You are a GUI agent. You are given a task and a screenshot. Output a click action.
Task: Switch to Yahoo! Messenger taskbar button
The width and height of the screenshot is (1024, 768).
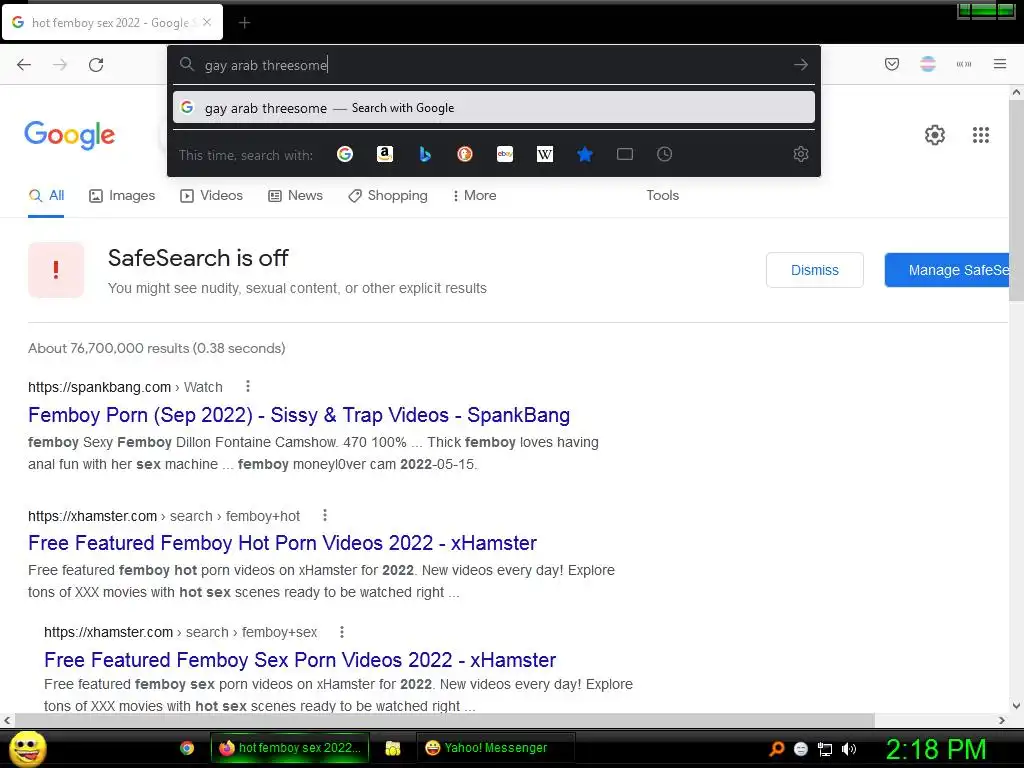pyautogui.click(x=496, y=748)
